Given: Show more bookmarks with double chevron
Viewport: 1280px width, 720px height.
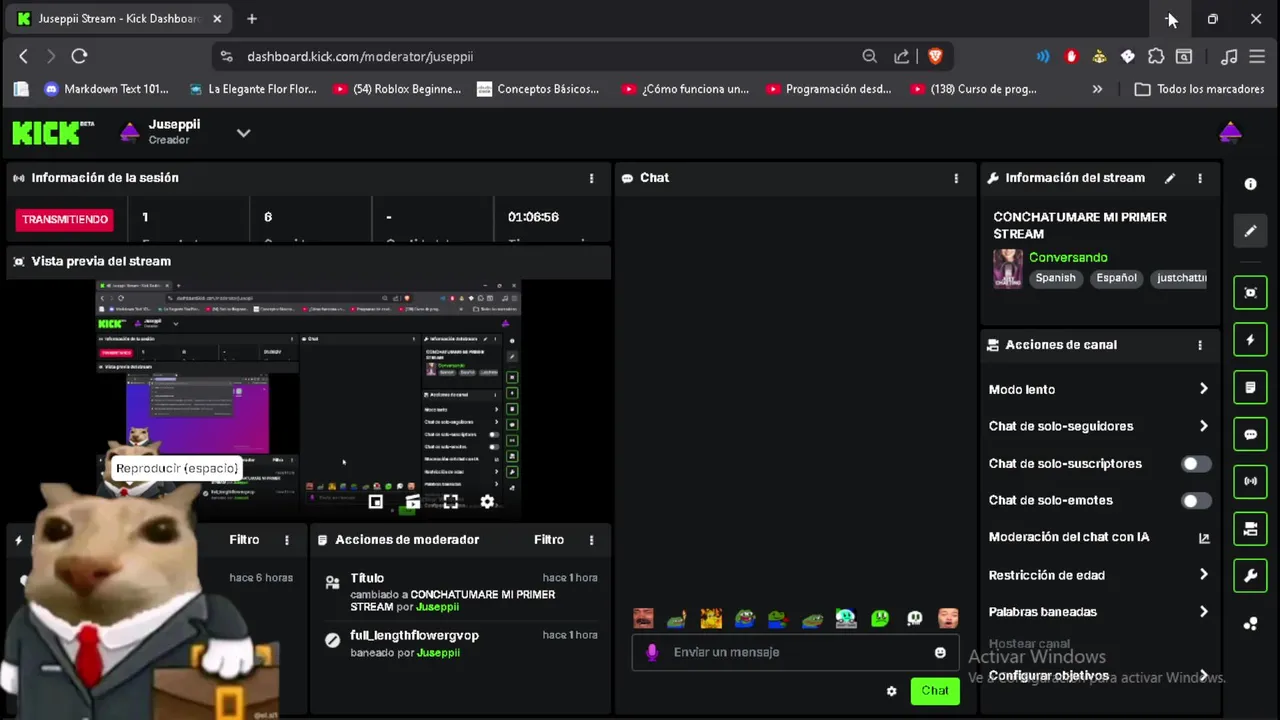Looking at the screenshot, I should pyautogui.click(x=1097, y=89).
